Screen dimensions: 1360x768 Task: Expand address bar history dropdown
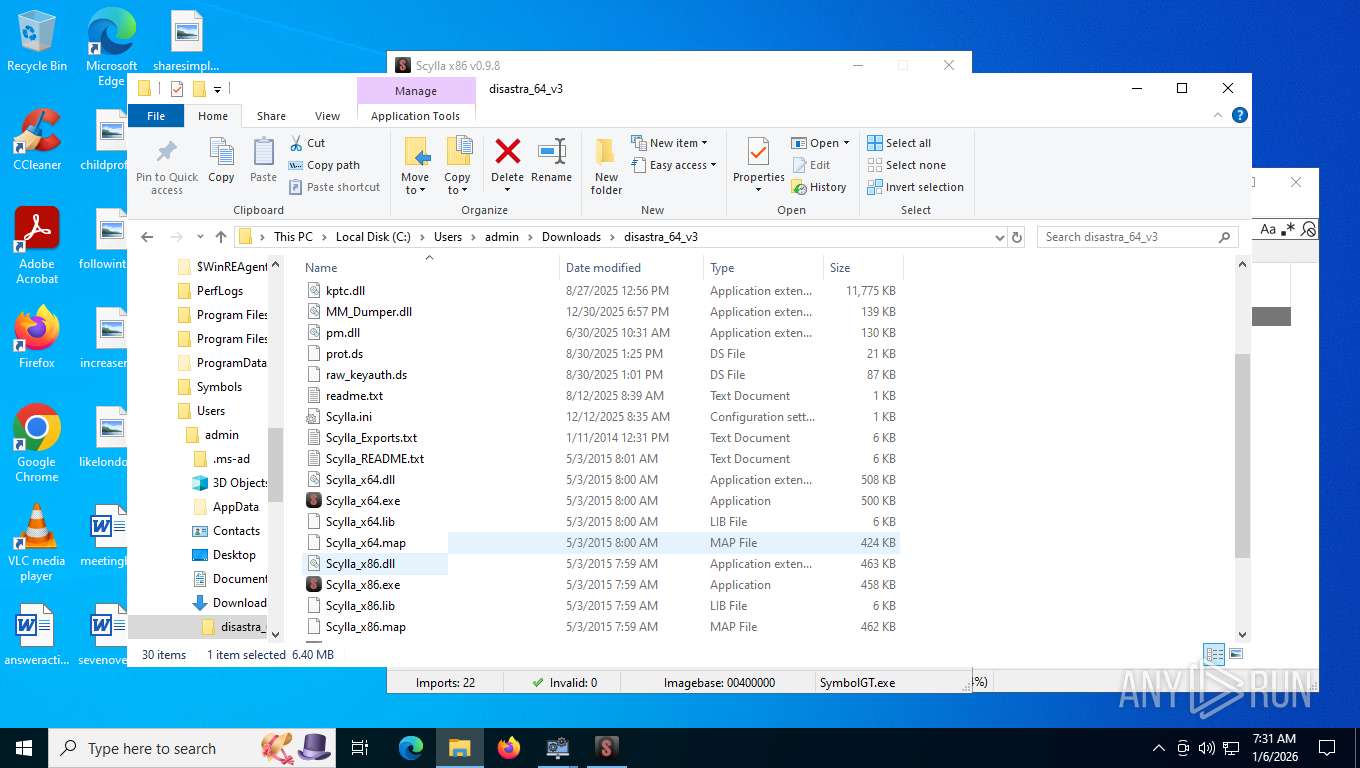coord(999,237)
